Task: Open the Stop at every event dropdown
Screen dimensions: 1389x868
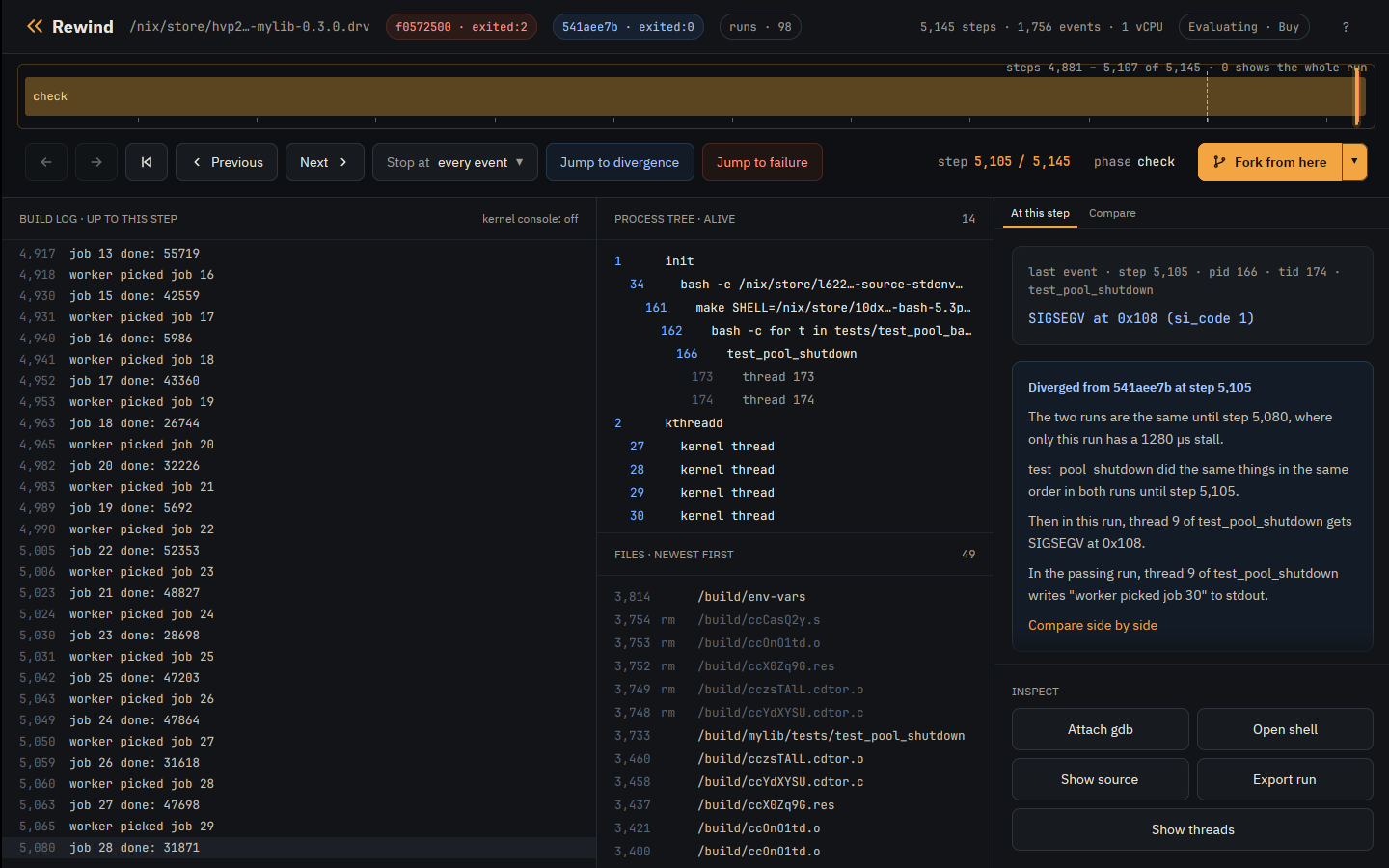Action: click(x=455, y=162)
